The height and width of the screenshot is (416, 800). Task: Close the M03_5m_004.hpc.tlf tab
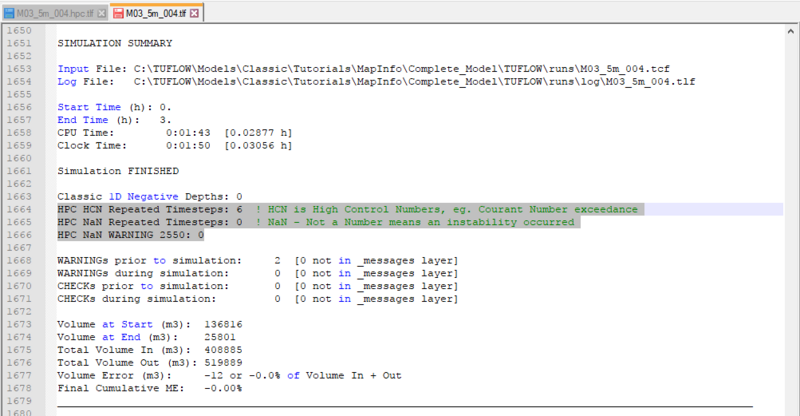[x=101, y=12]
